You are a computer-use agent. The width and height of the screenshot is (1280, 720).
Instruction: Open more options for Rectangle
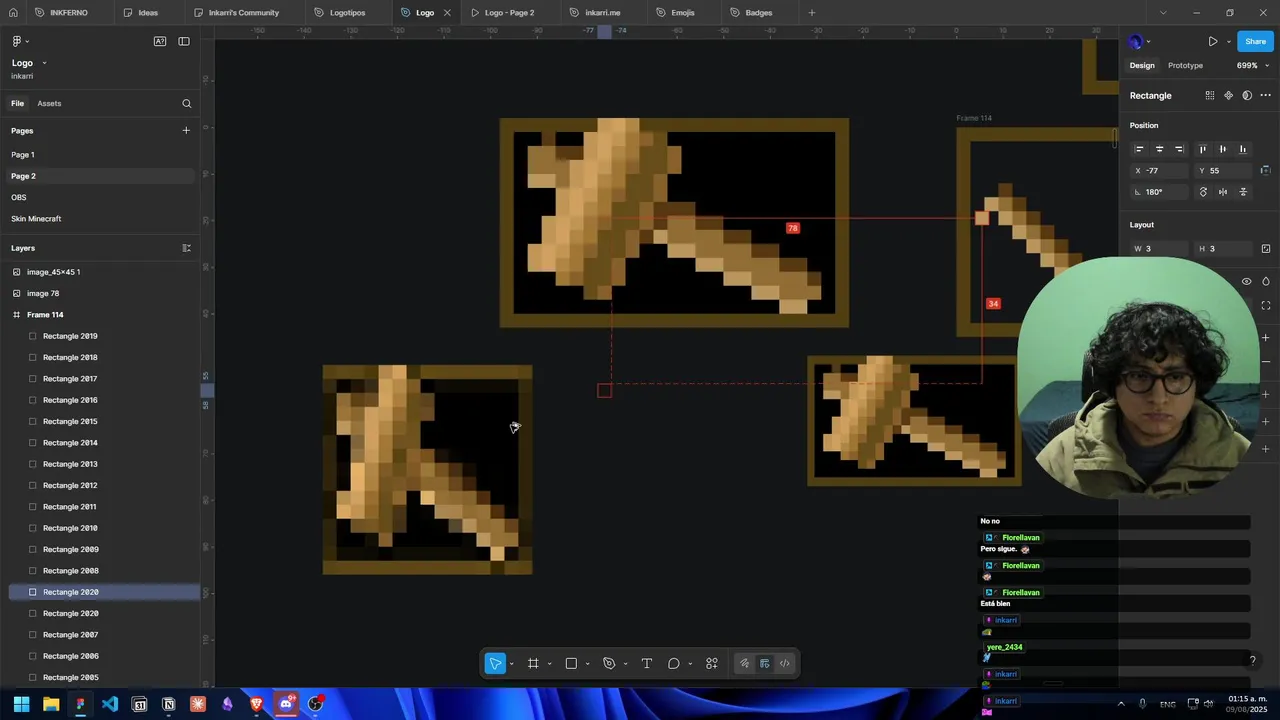(1265, 96)
